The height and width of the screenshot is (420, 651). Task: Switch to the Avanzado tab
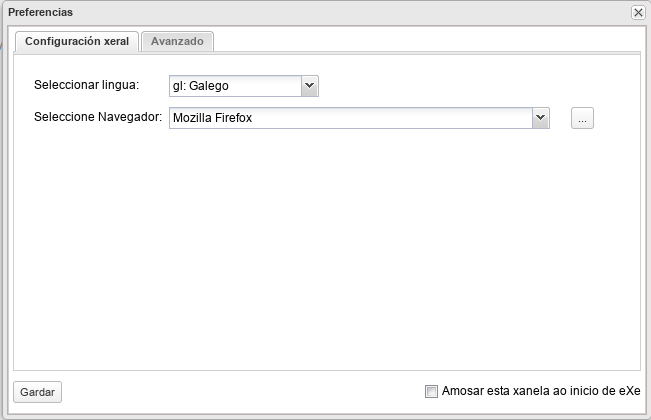[x=177, y=42]
